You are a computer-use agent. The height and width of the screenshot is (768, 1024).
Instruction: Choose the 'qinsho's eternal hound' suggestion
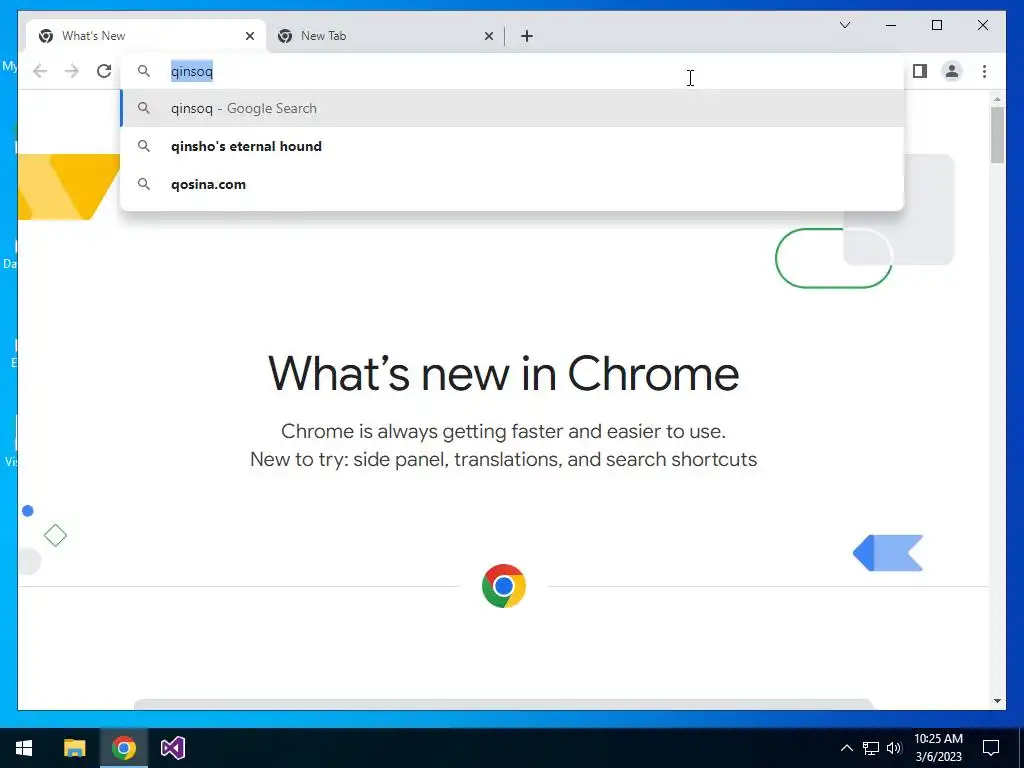pos(512,146)
